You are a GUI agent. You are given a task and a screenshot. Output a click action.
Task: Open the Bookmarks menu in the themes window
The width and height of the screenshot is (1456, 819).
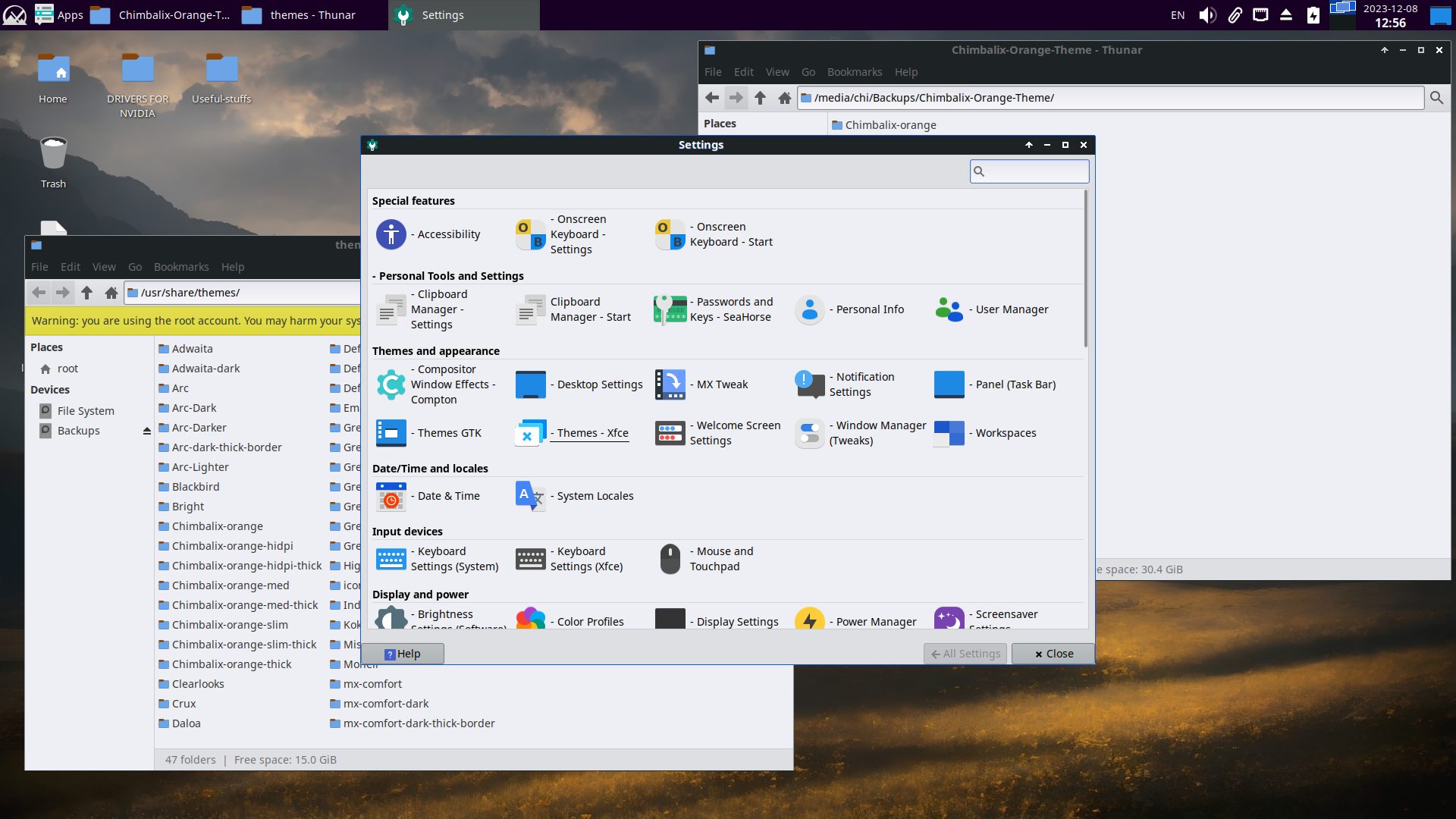click(180, 267)
